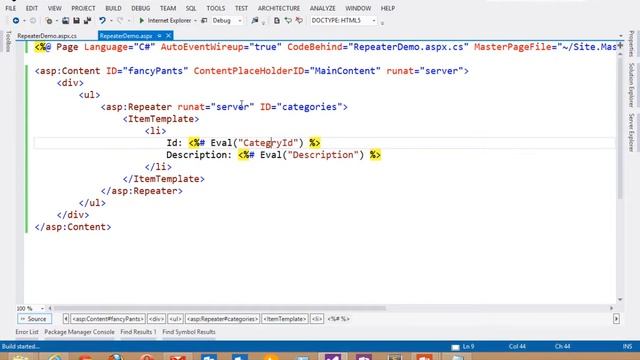640x360 pixels.
Task: Click the split editor handle above scrollbar
Action: click(620, 45)
